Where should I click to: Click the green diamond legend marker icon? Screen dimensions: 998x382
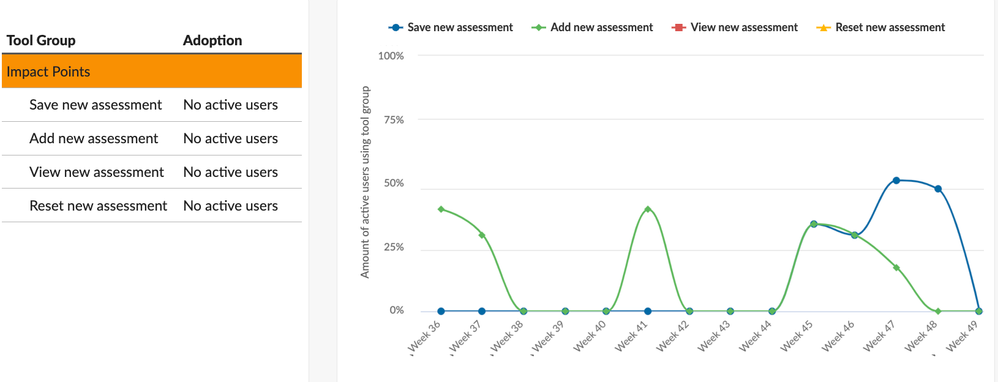[540, 27]
